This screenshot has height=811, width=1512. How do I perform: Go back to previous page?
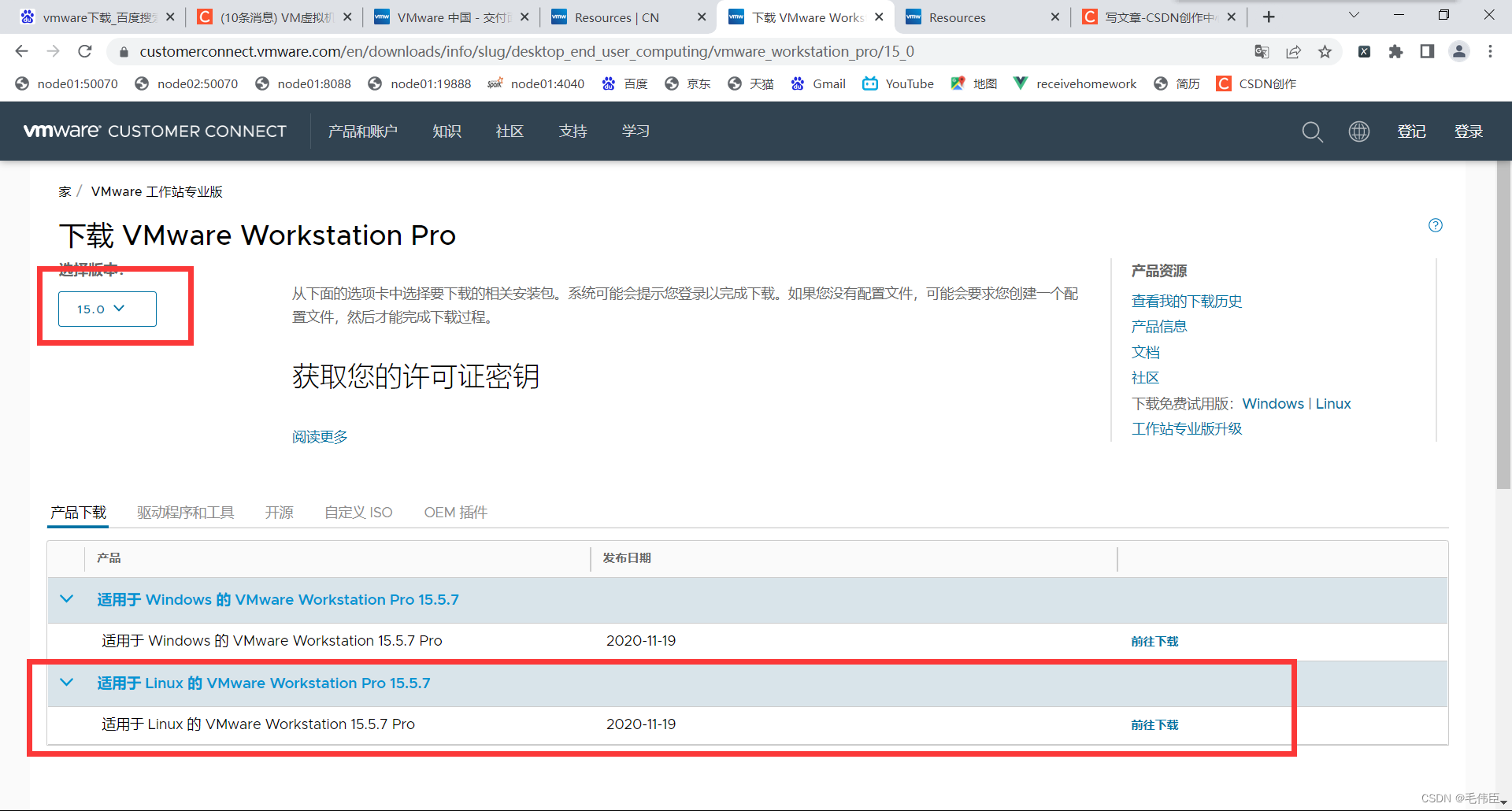(21, 51)
